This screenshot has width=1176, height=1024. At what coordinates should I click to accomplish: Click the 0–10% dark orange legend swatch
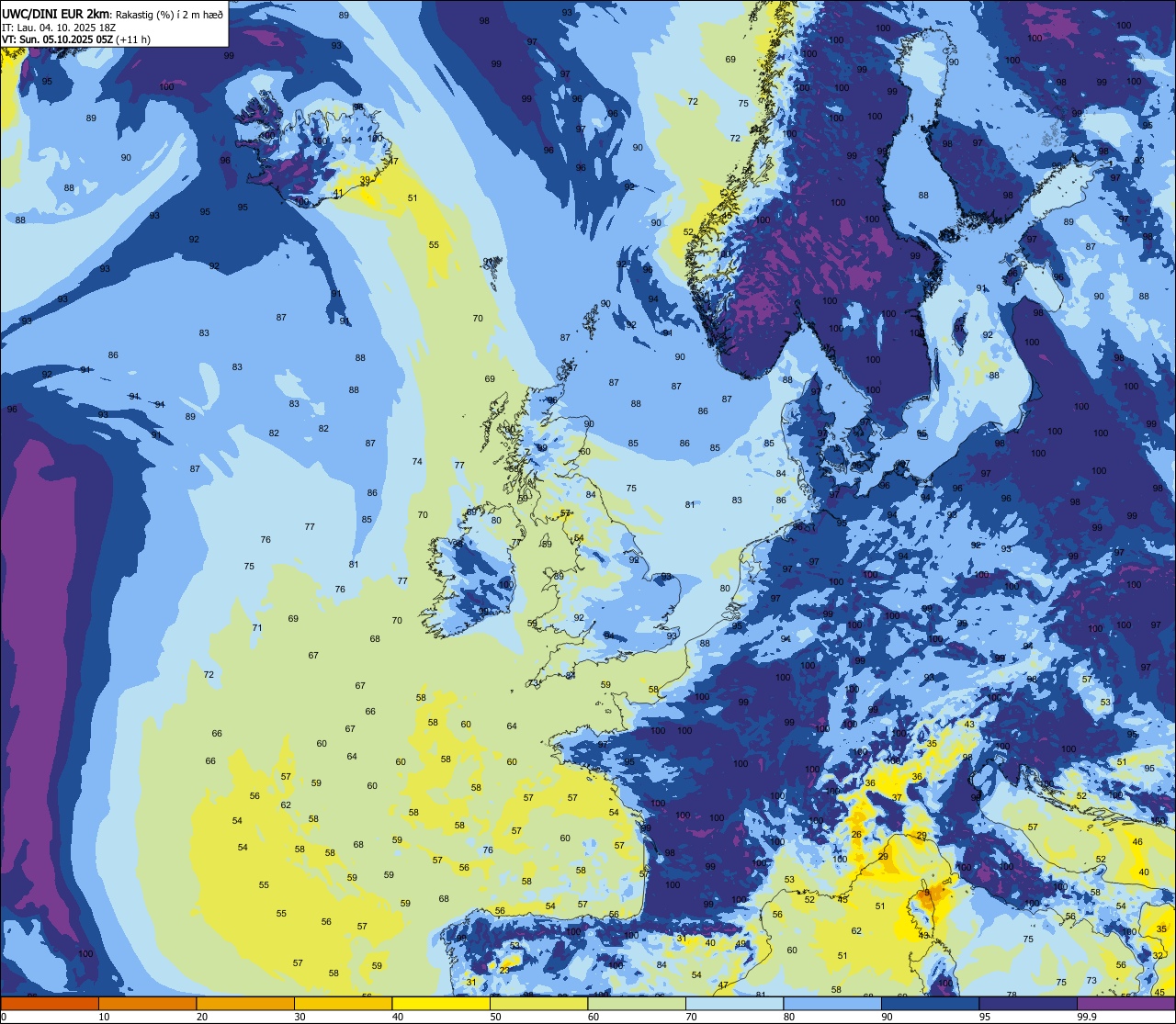(x=50, y=1004)
